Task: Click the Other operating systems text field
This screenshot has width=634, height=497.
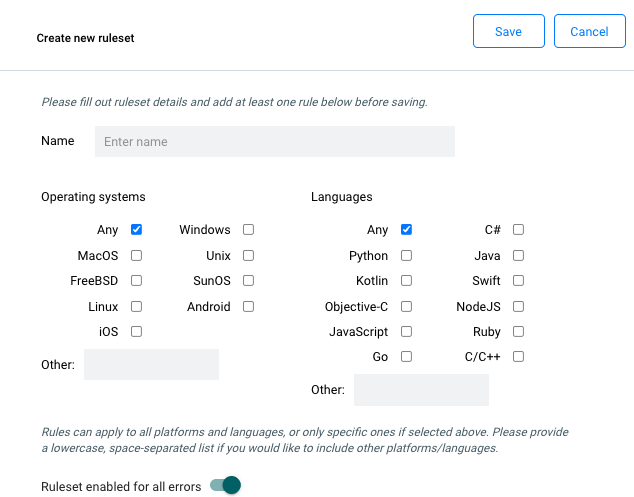Action: click(x=151, y=365)
